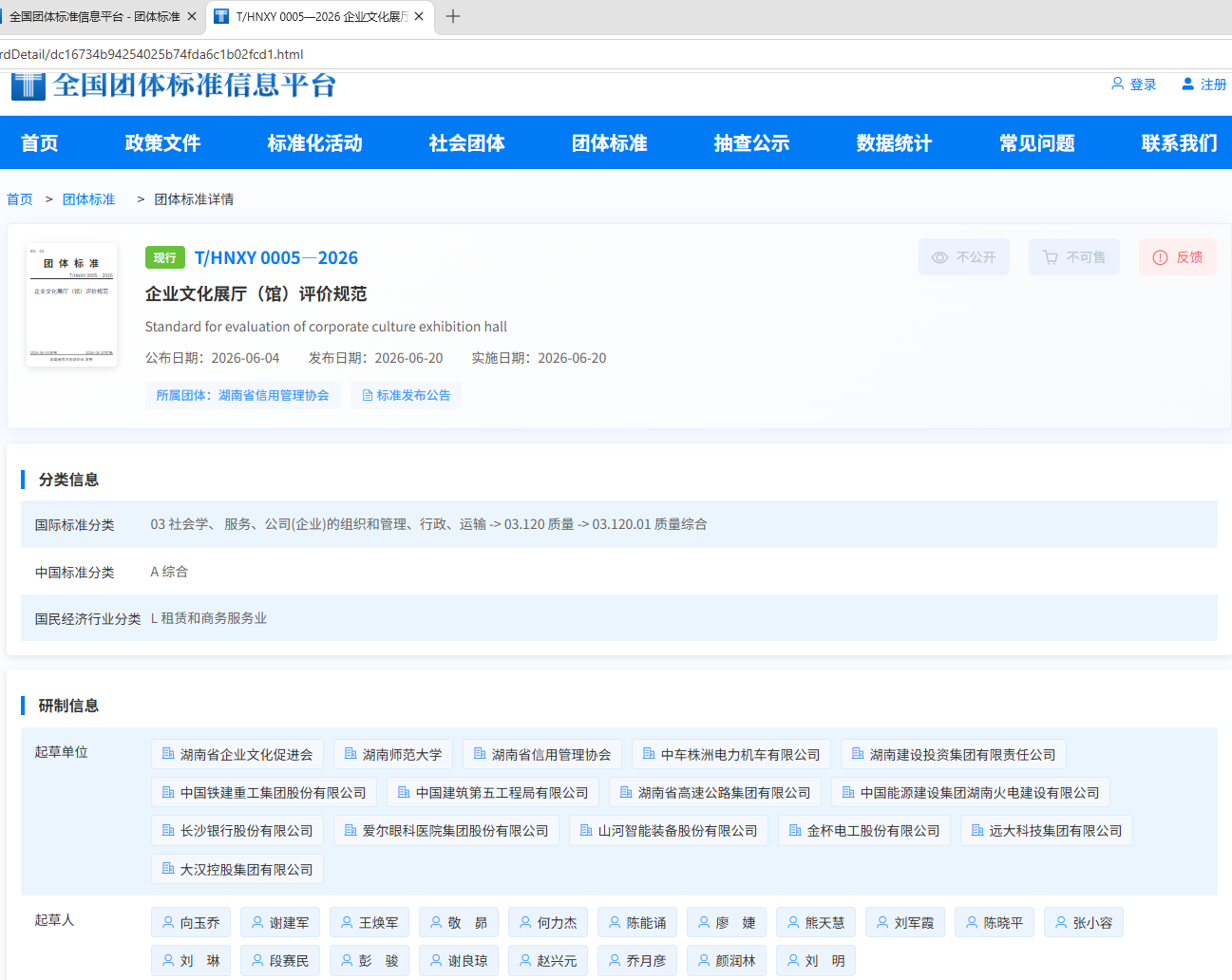Click the document icon of 爱尔眼科医院集团股份有限公司
The width and height of the screenshot is (1232, 980).
pos(351,830)
